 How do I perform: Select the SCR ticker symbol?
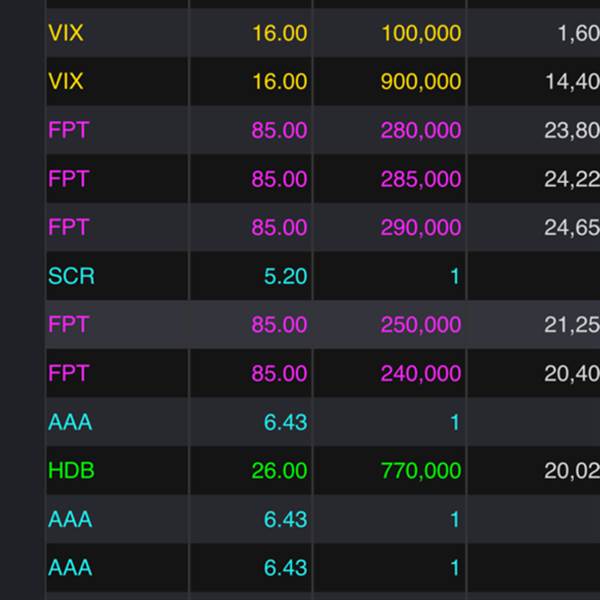click(x=71, y=276)
